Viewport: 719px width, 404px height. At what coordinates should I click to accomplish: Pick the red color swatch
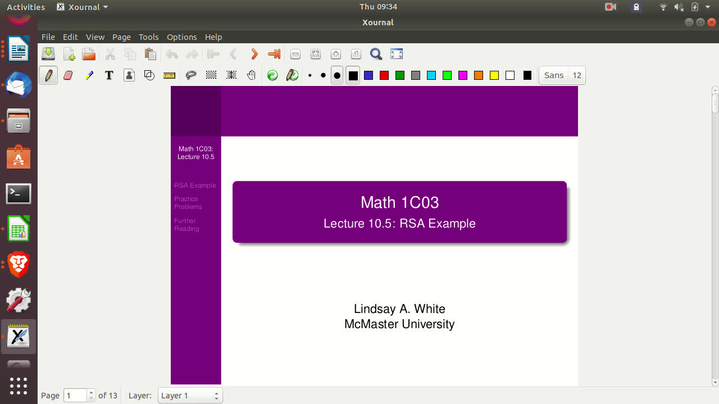pyautogui.click(x=384, y=75)
